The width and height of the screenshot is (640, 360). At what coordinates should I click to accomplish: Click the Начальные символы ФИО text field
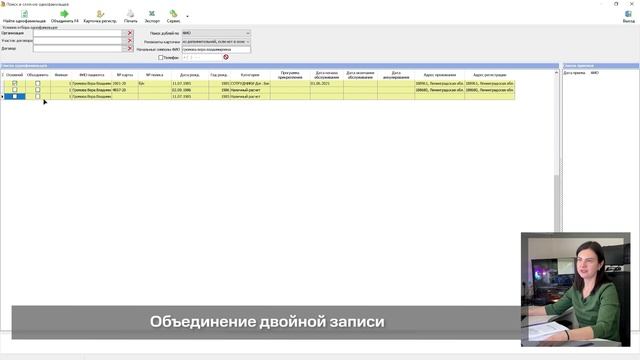216,49
